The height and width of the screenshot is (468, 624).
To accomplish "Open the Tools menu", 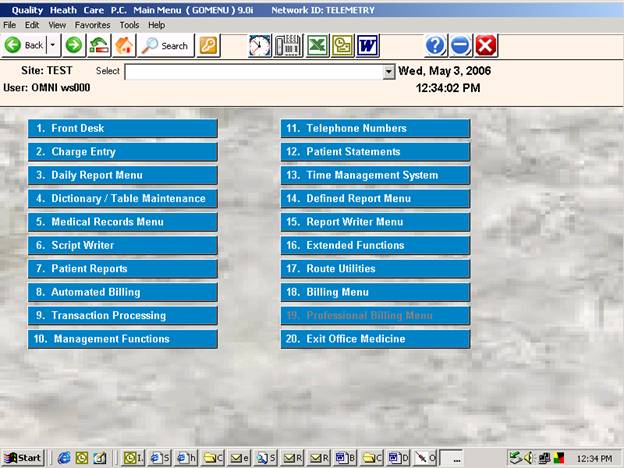I will point(129,24).
